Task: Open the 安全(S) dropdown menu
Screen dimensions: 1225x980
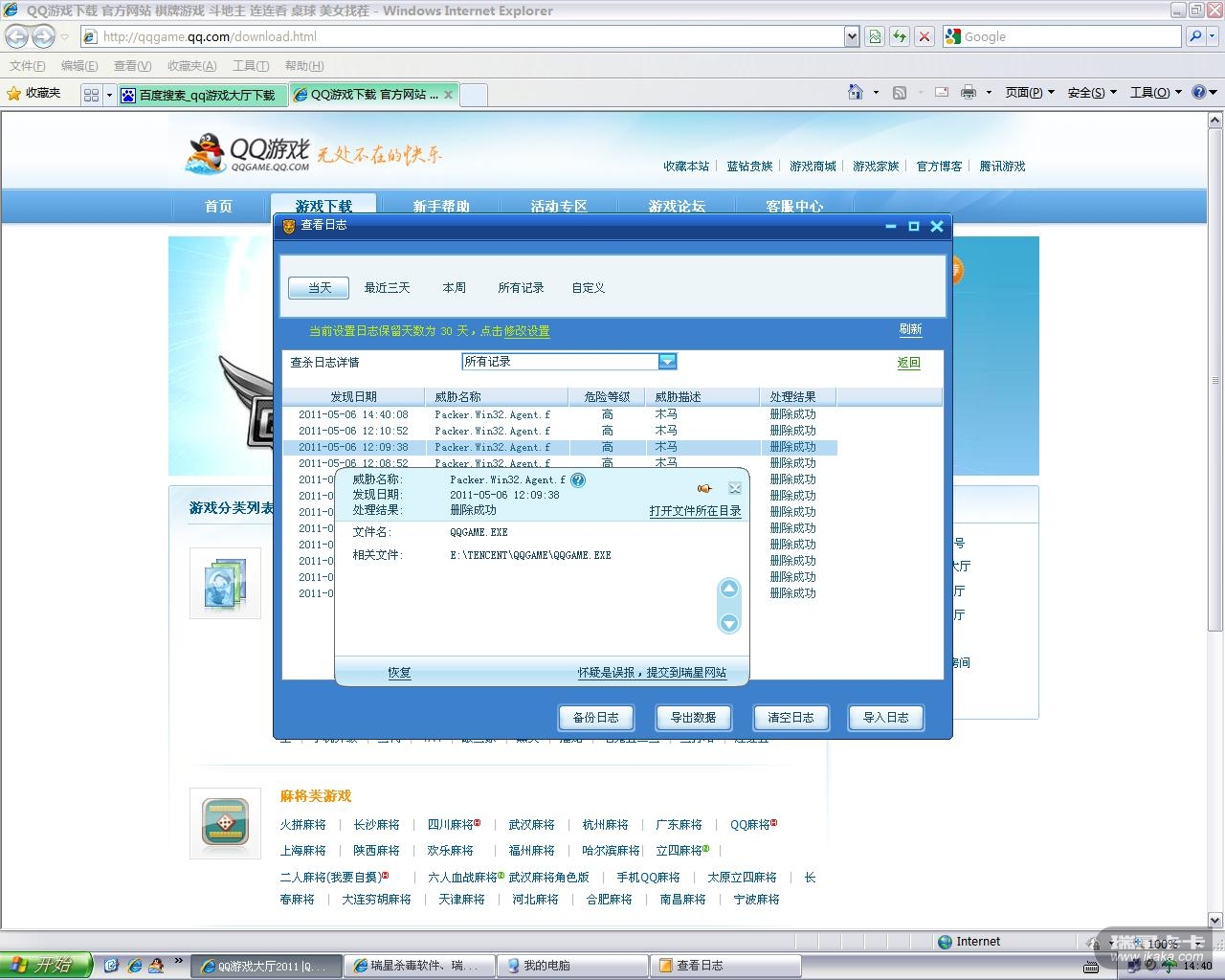Action: click(1092, 92)
